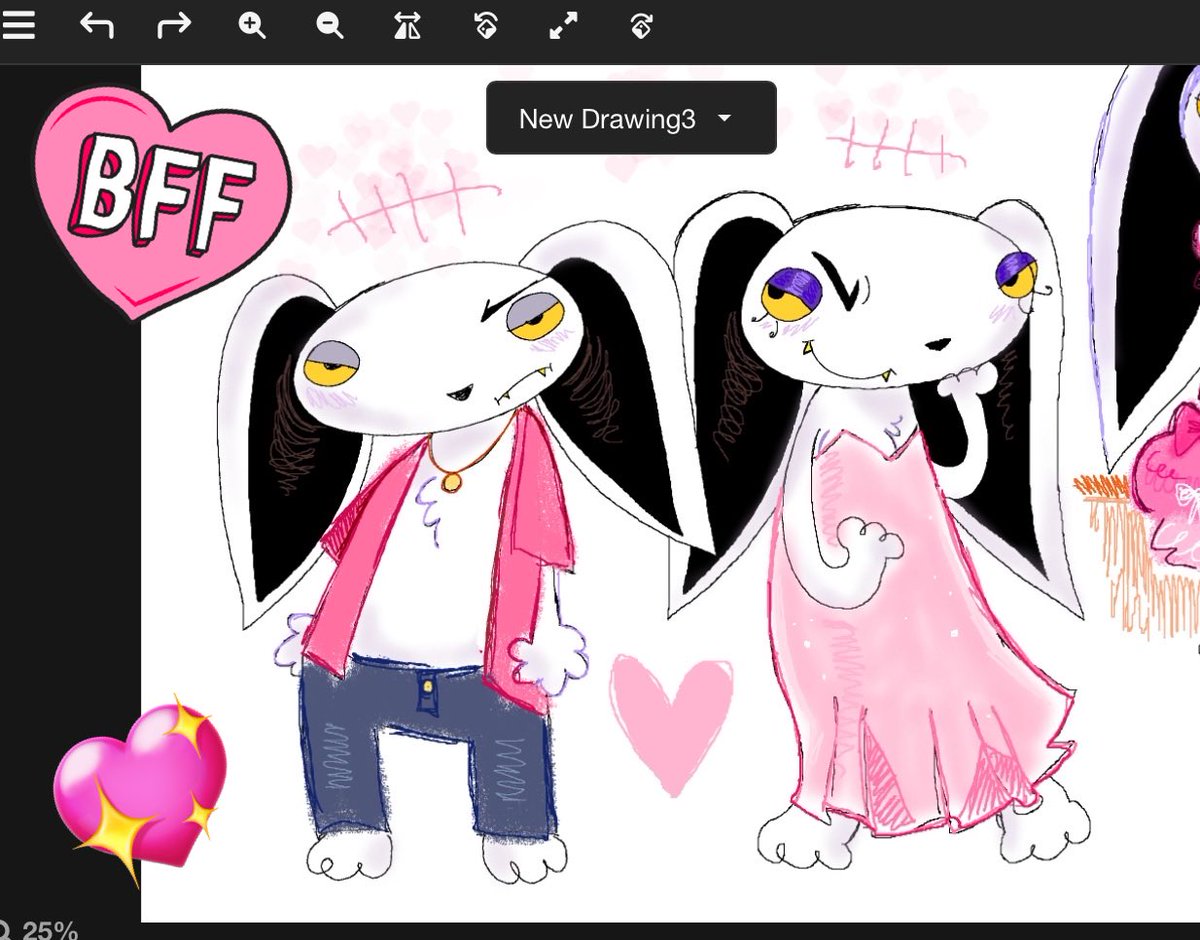Rotate canvas clockwise
This screenshot has height=940, width=1200.
click(x=642, y=26)
